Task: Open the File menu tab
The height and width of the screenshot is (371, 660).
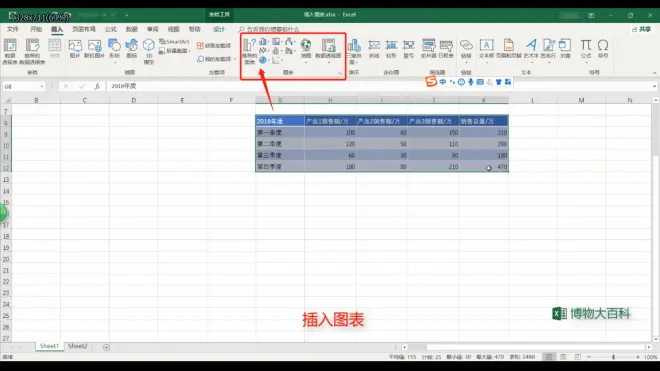Action: tap(13, 29)
